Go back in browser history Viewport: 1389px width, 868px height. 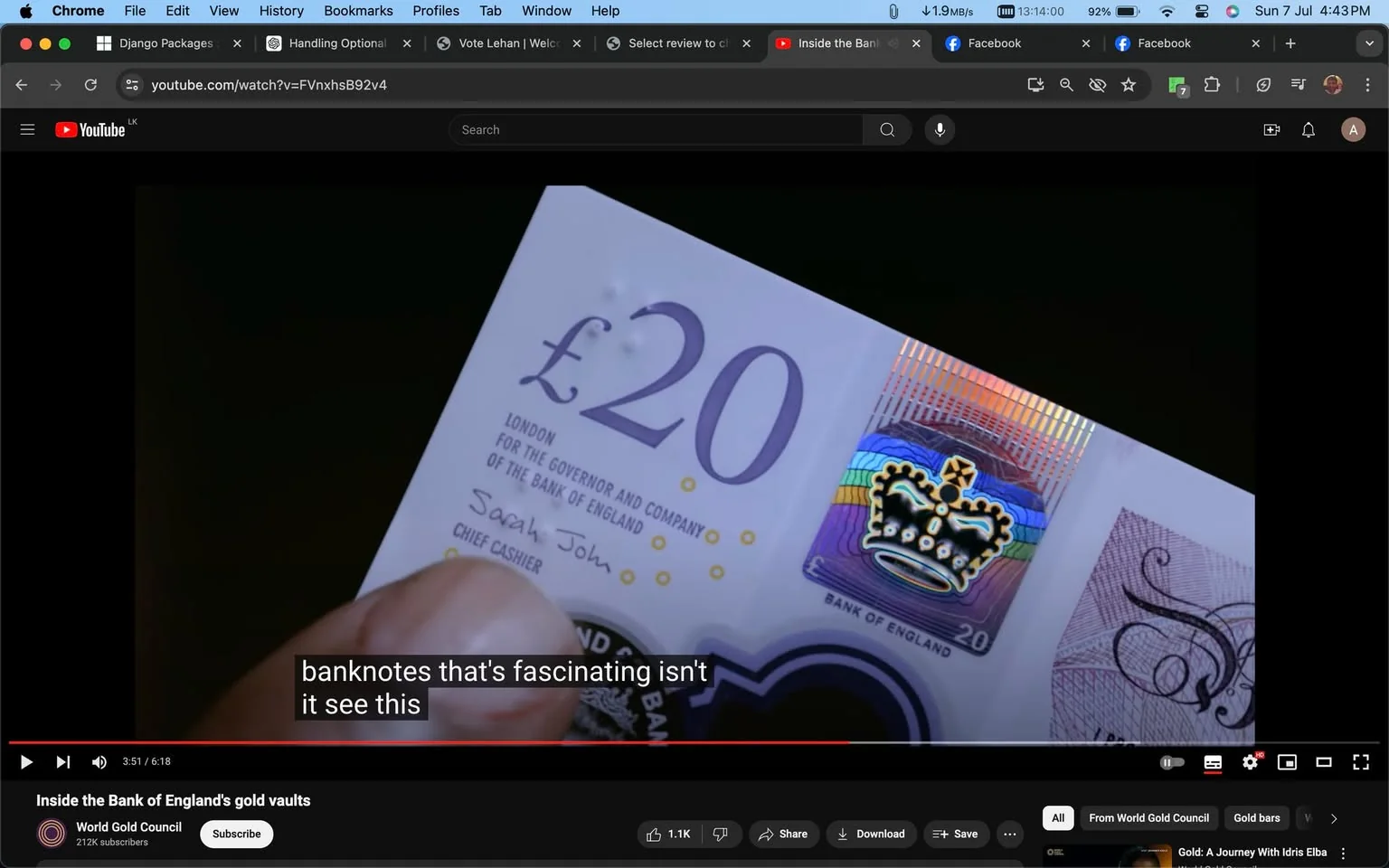(x=22, y=85)
